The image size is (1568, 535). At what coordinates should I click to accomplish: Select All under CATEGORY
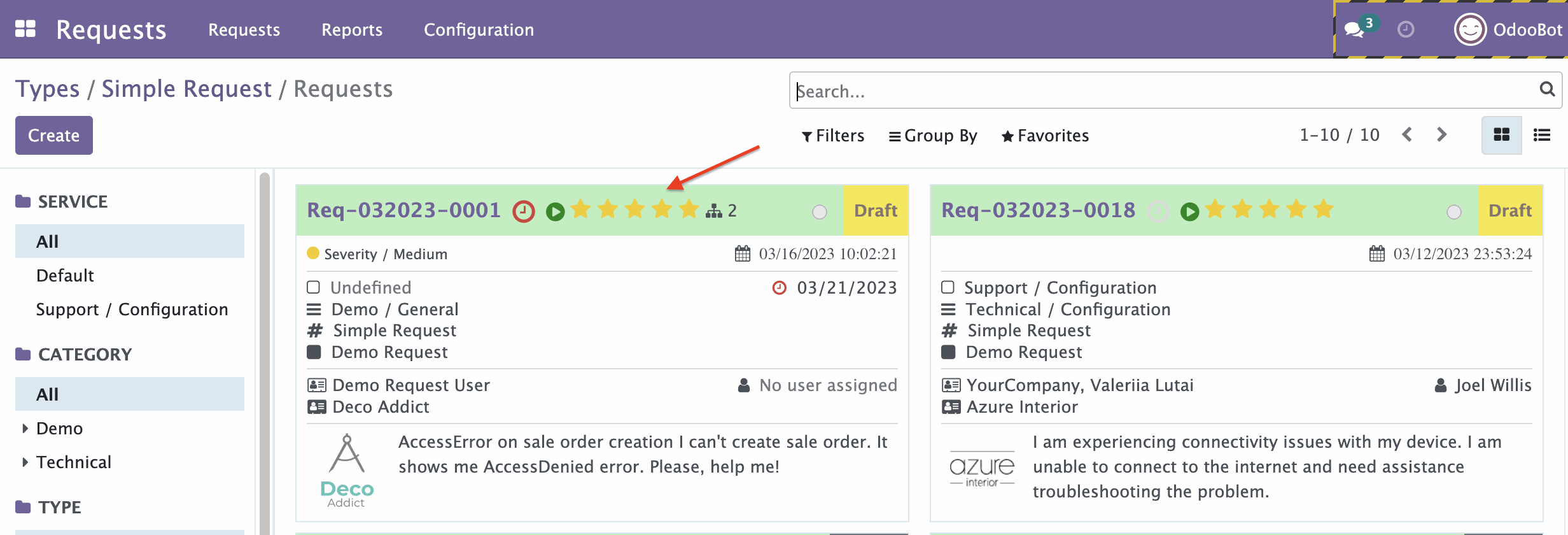click(130, 394)
